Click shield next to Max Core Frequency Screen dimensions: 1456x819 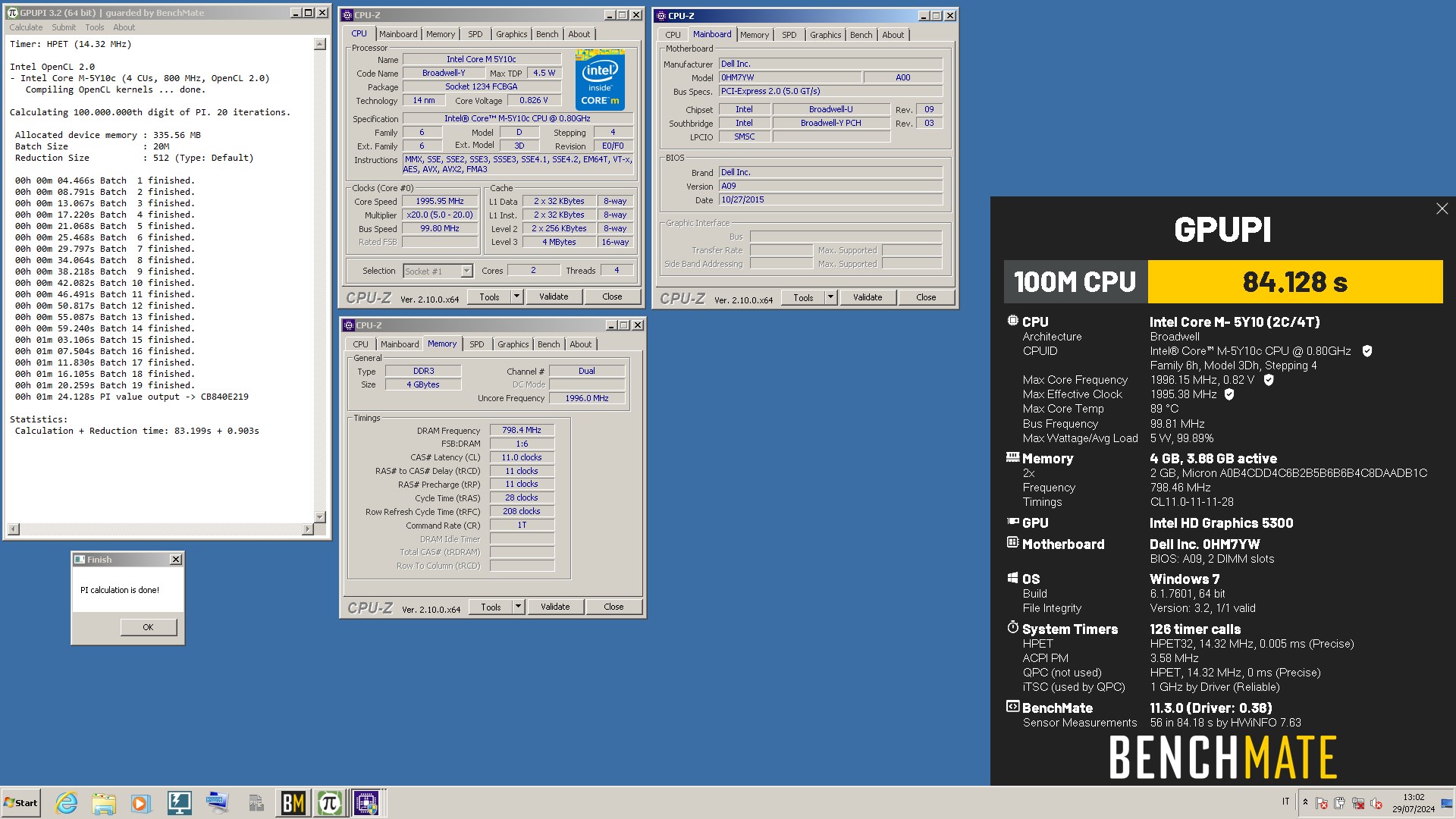point(1268,380)
